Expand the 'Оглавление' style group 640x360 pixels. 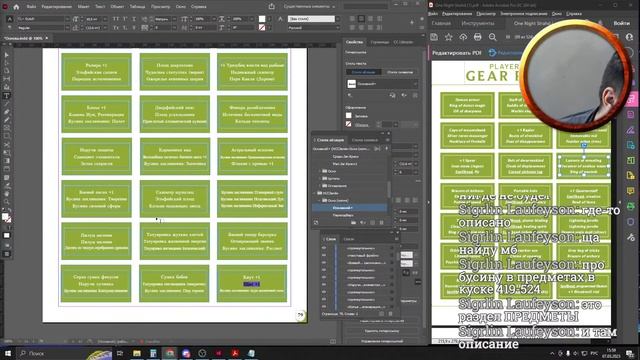320,186
